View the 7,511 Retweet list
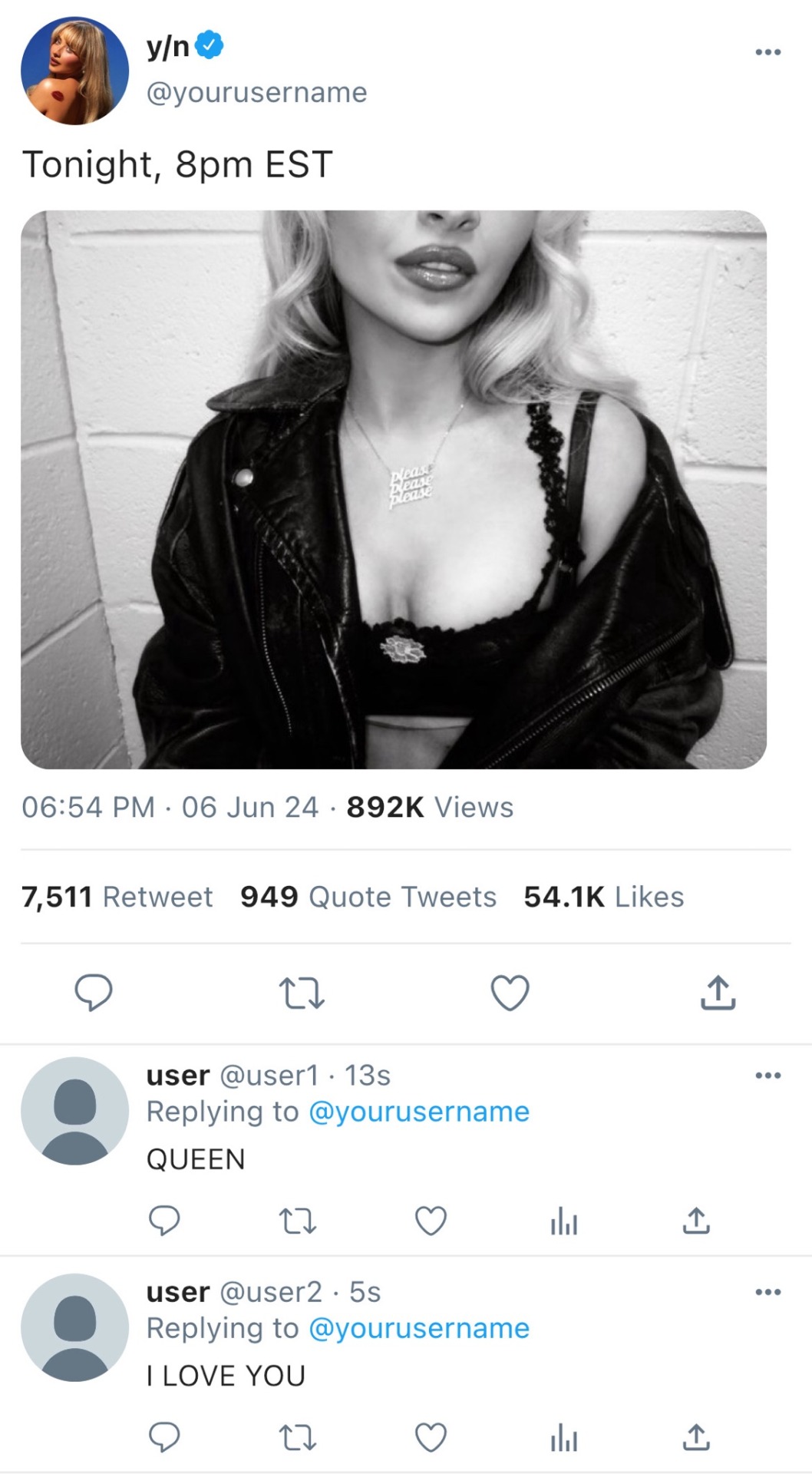 coord(117,897)
